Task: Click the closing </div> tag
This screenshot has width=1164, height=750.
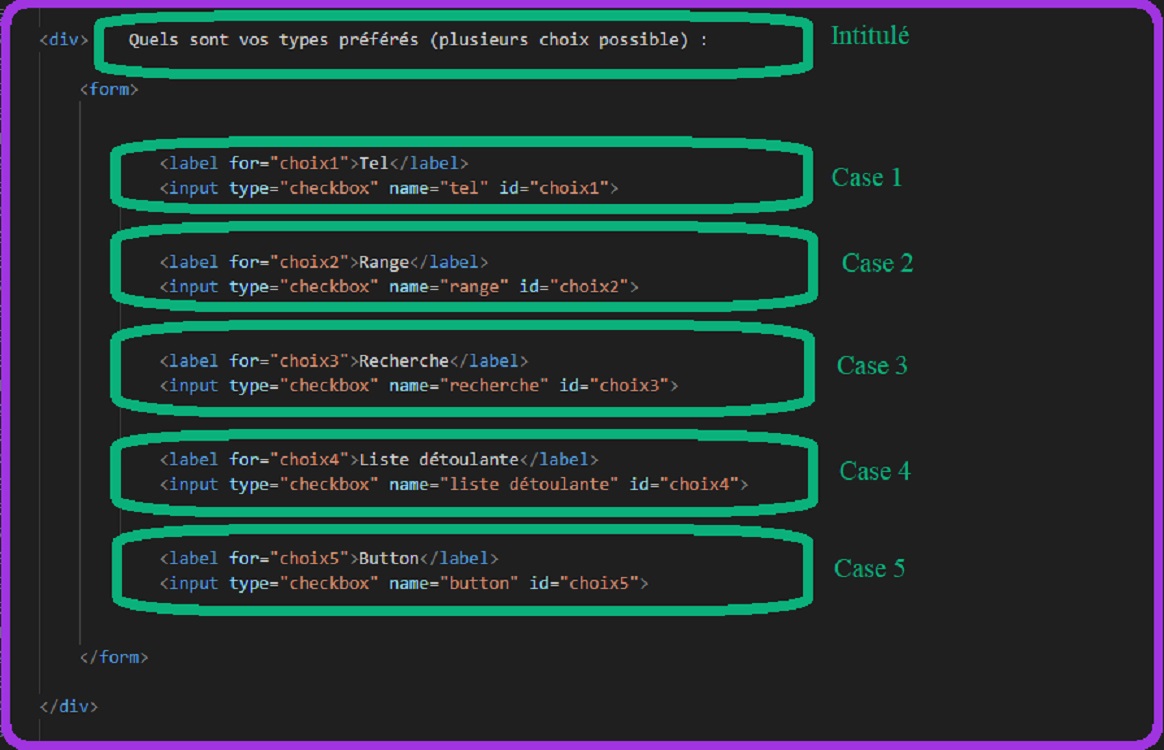Action: click(69, 706)
